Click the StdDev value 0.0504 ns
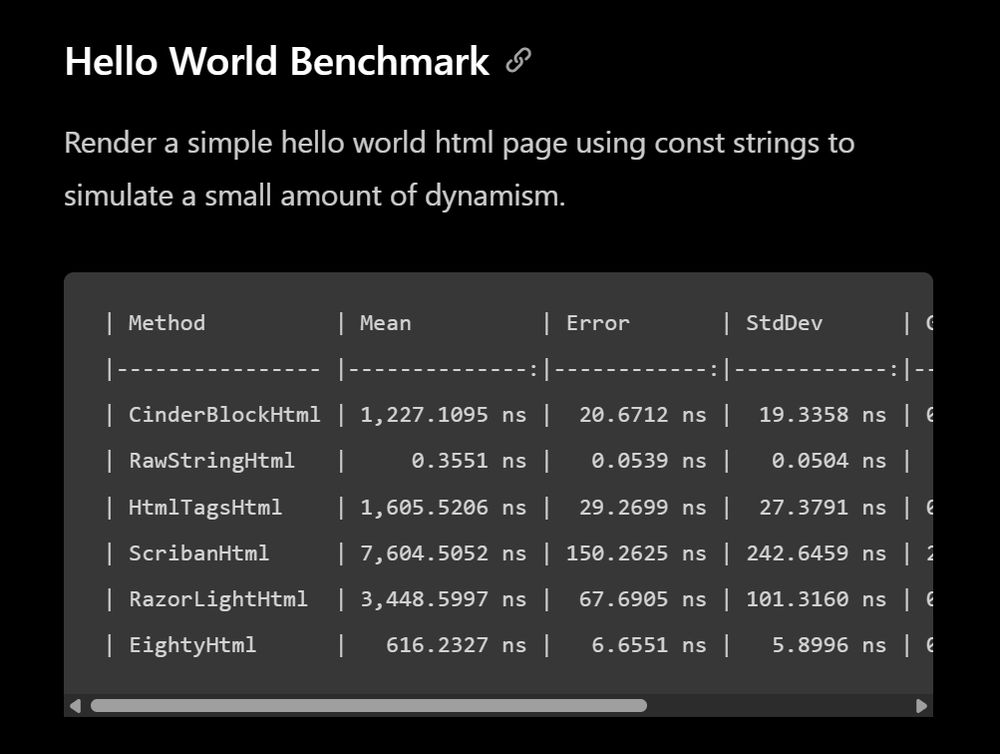Viewport: 1000px width, 754px height. click(829, 461)
